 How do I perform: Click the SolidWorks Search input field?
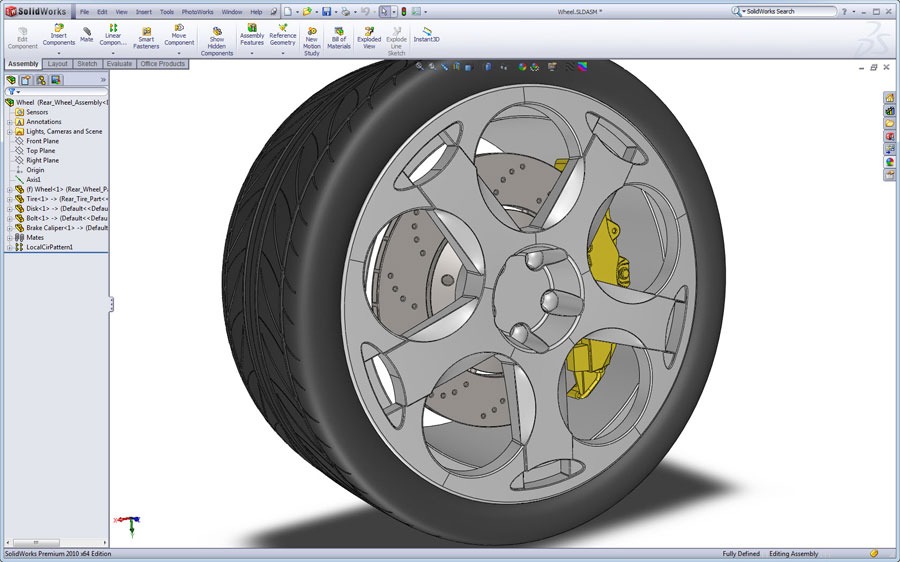(x=790, y=12)
